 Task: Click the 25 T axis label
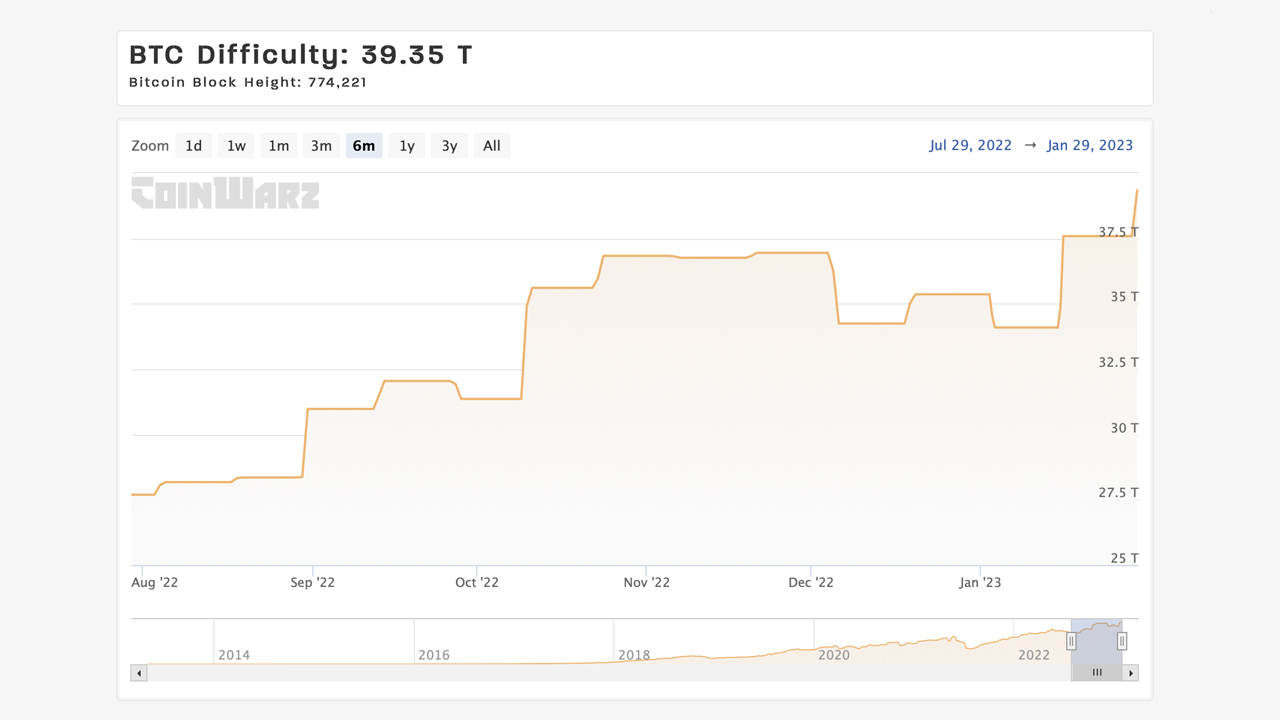pos(1124,558)
